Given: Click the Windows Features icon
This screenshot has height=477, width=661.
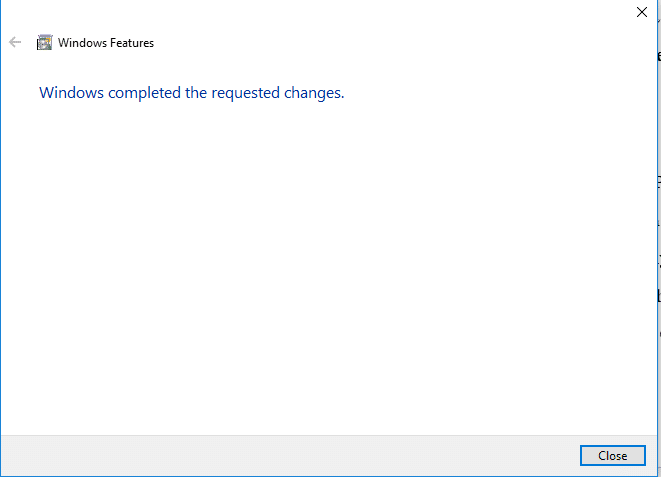Looking at the screenshot, I should coord(44,43).
